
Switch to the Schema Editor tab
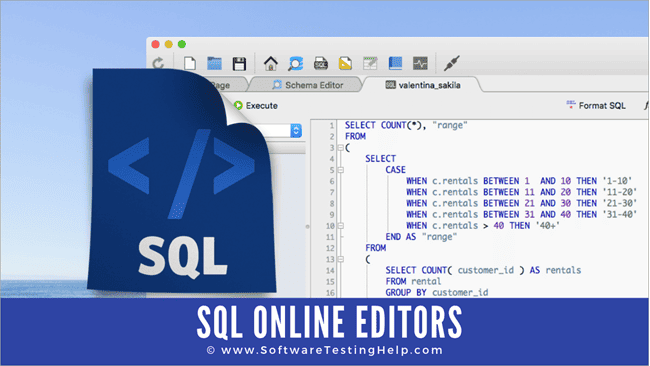(308, 85)
